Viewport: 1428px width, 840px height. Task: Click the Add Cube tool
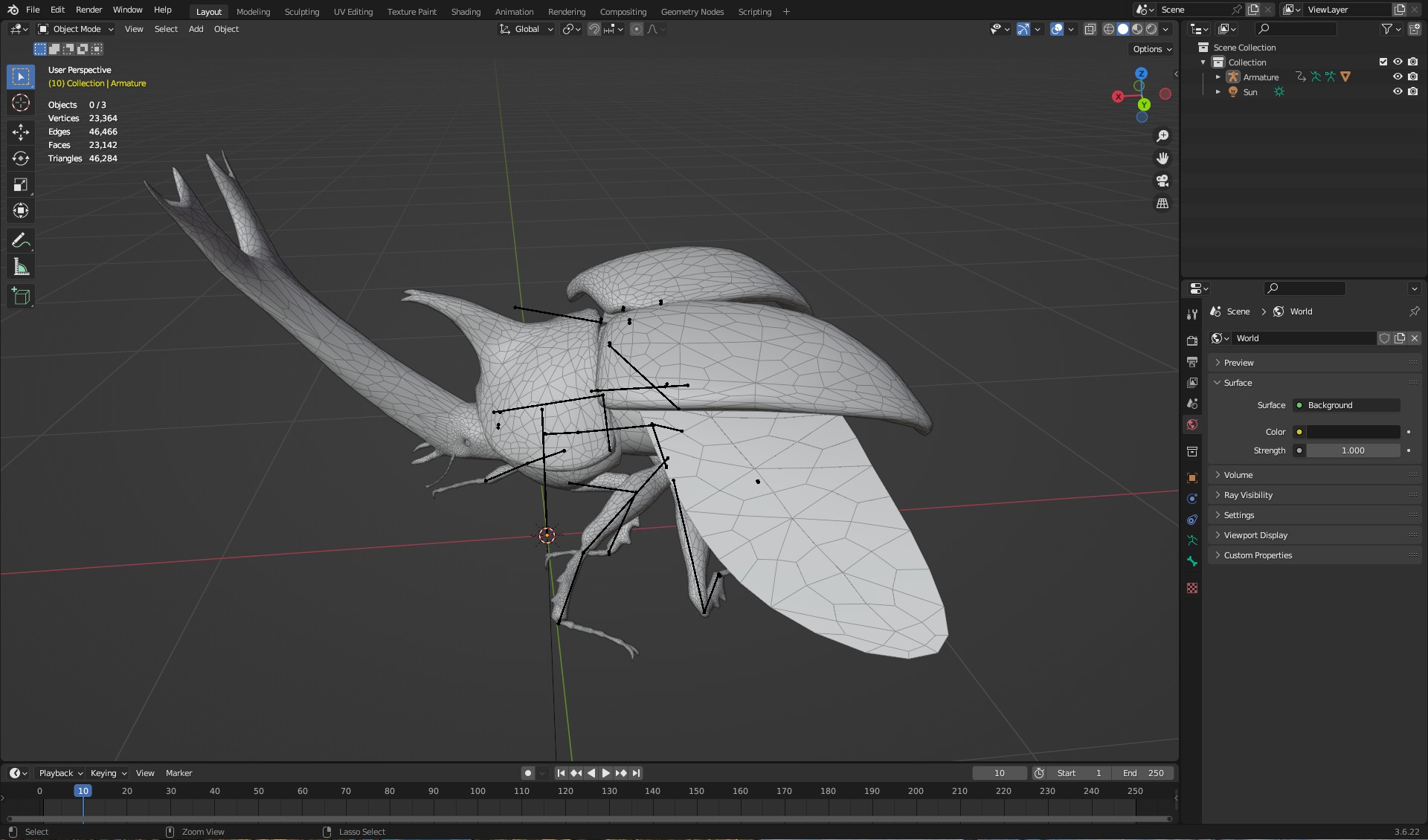21,297
